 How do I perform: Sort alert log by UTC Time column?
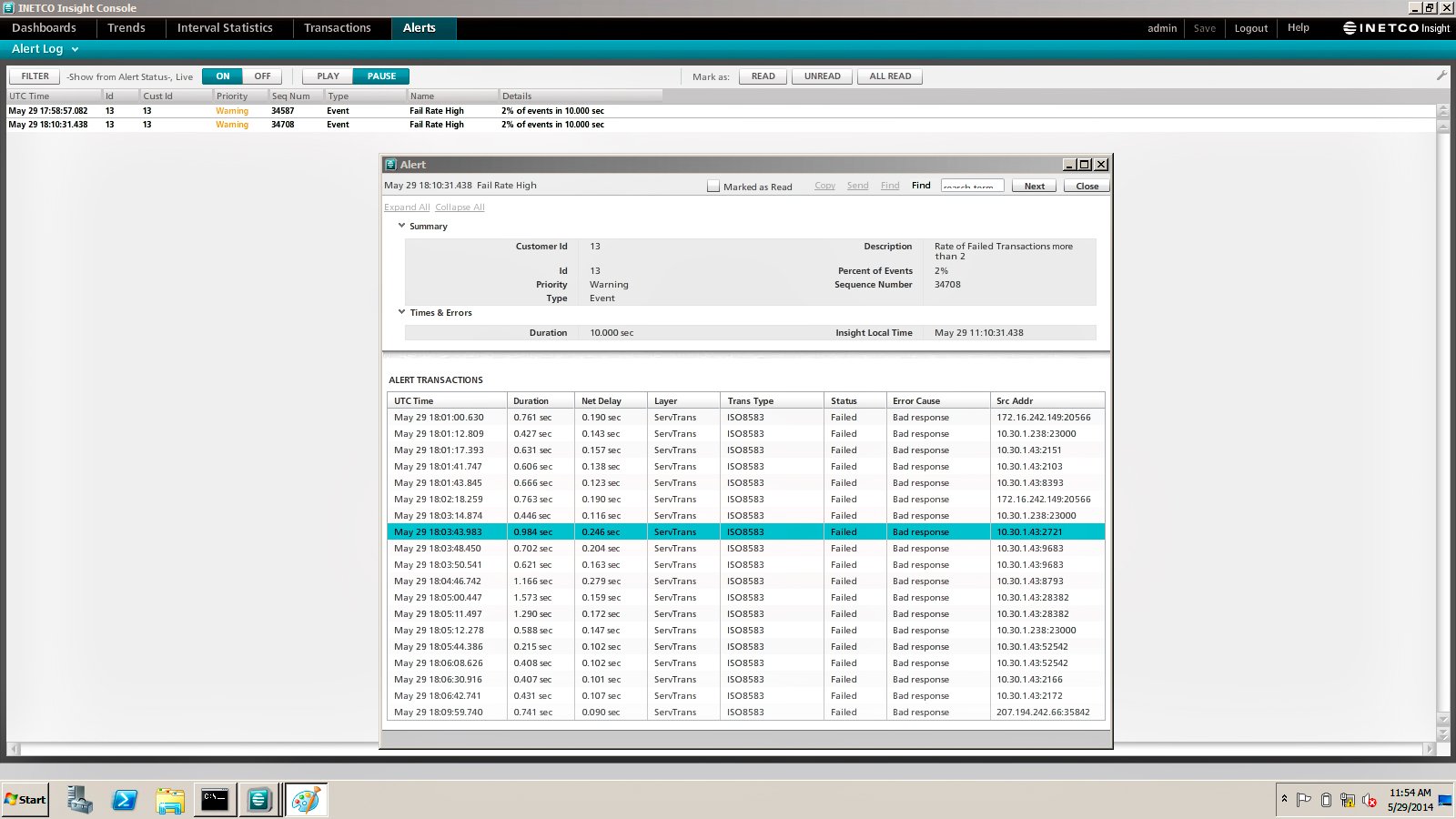coord(53,96)
